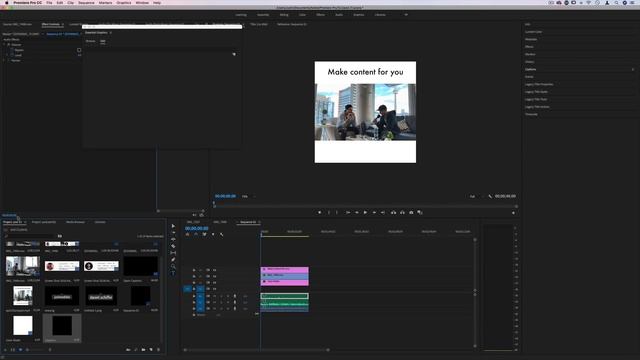The image size is (640, 360).
Task: Click the timeline horizontal zoom scrollbar
Action: [x=256, y=350]
